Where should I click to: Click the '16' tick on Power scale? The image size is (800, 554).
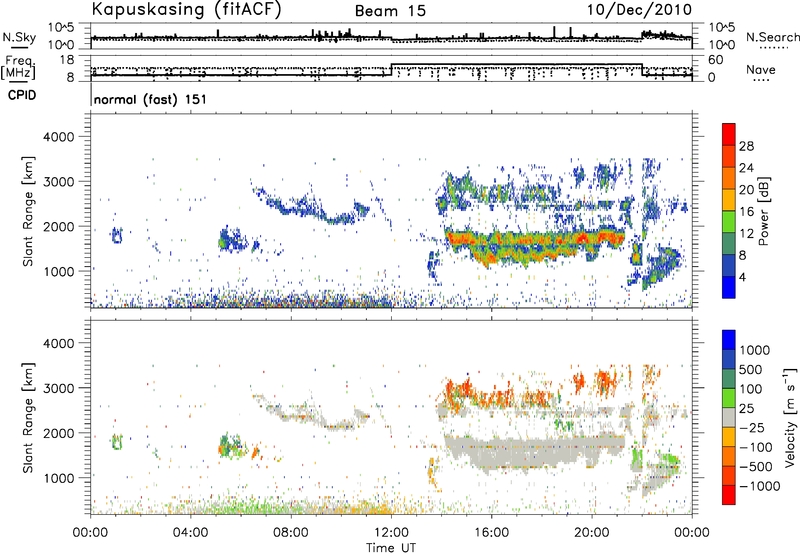click(746, 212)
